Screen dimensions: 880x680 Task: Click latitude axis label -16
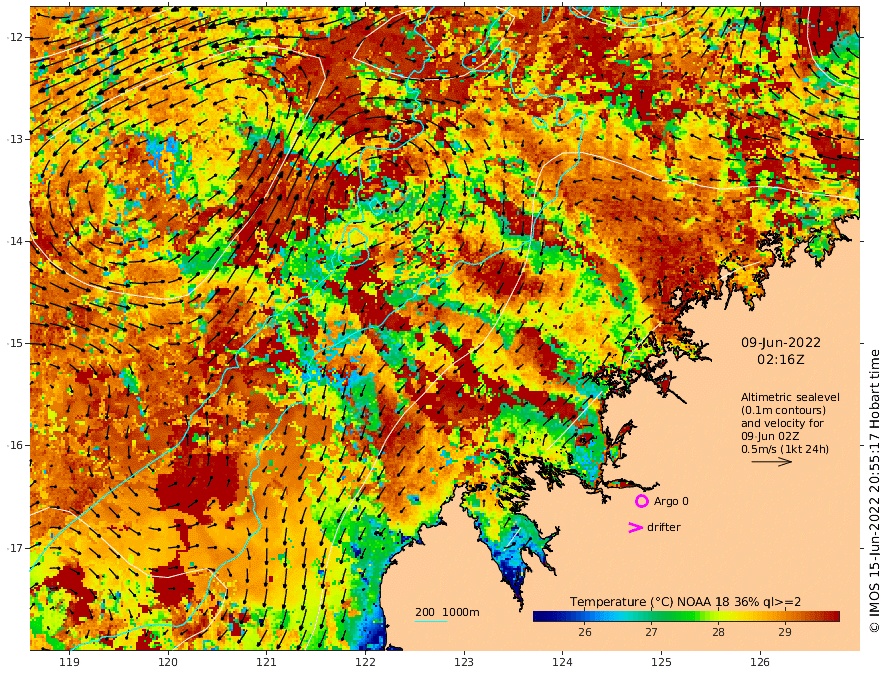(x=14, y=445)
